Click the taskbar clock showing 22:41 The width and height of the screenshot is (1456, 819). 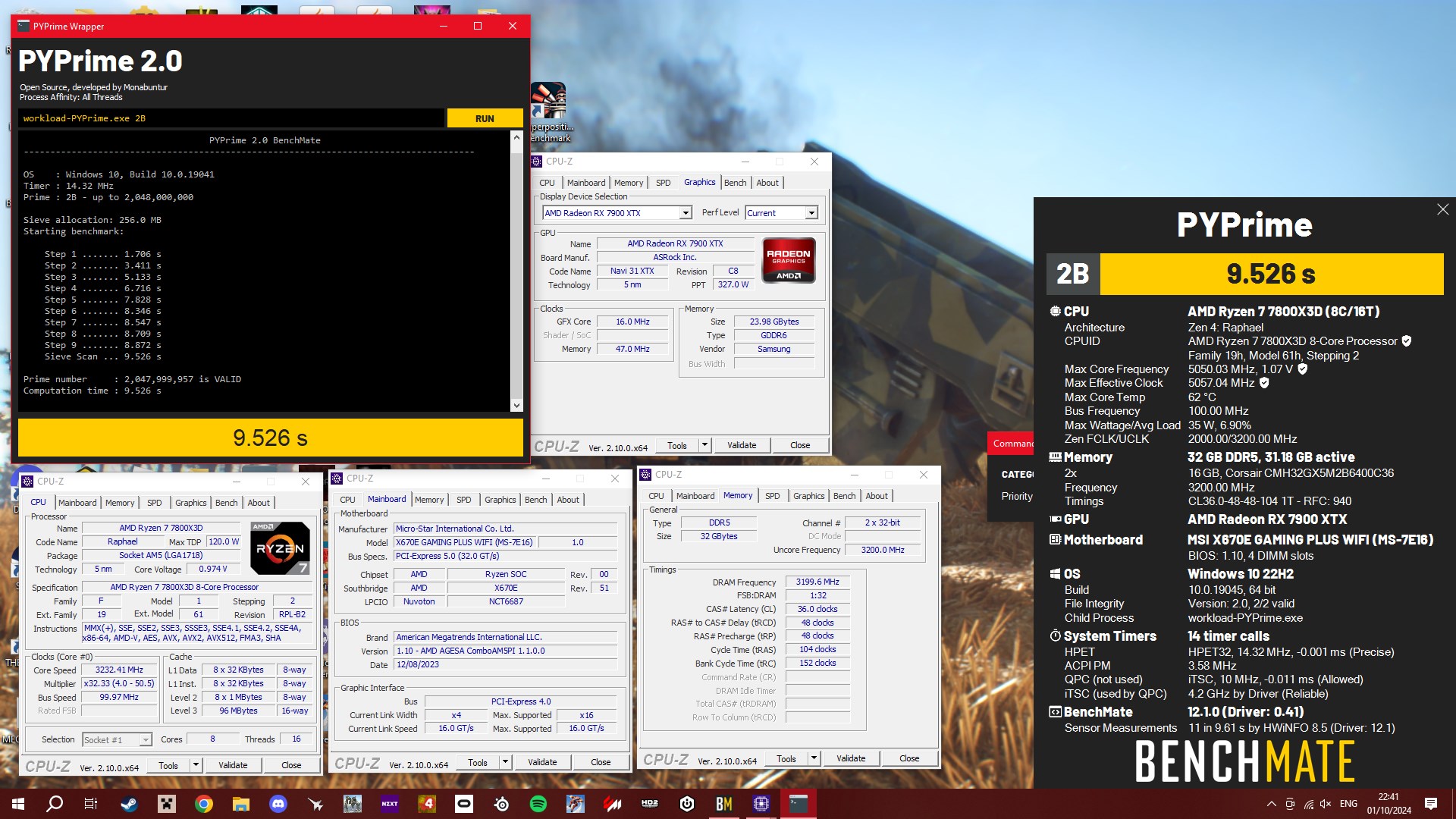1389,804
